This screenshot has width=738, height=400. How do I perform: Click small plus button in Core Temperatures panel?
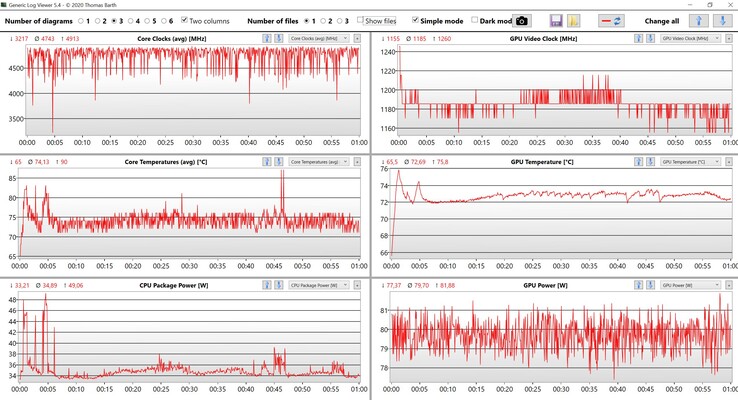pyautogui.click(x=357, y=162)
